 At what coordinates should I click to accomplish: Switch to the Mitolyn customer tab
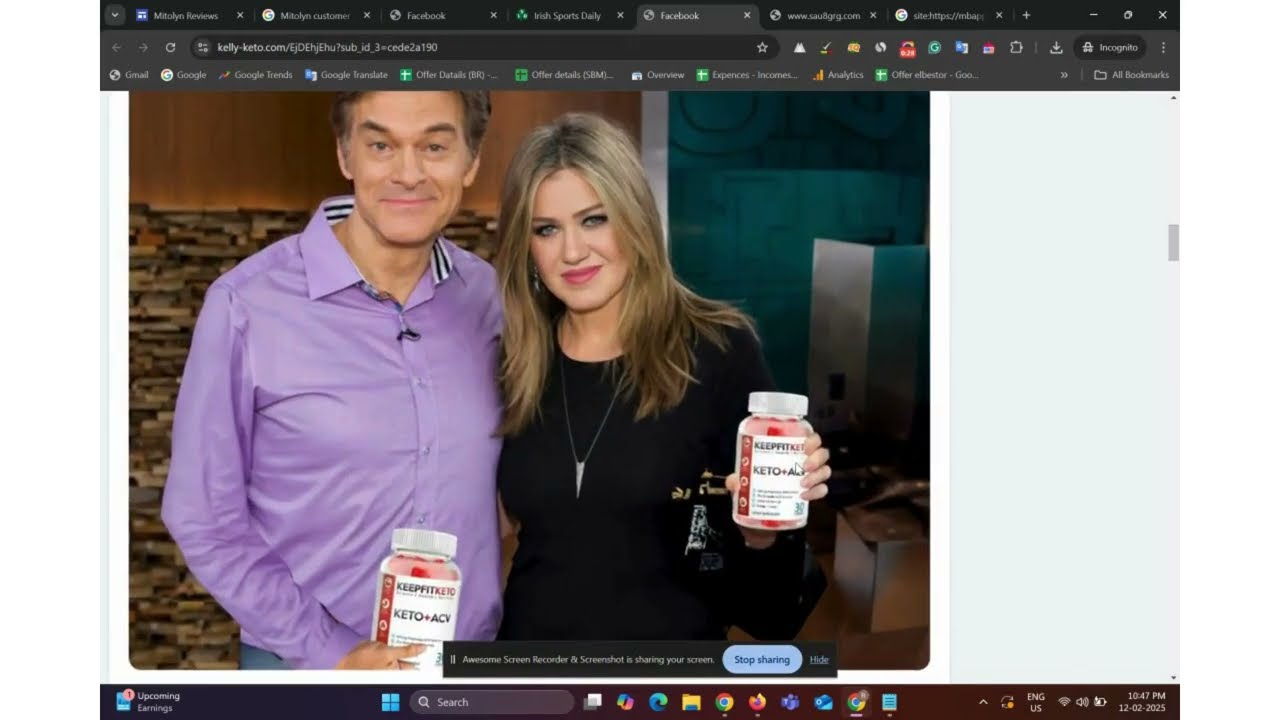click(x=316, y=15)
